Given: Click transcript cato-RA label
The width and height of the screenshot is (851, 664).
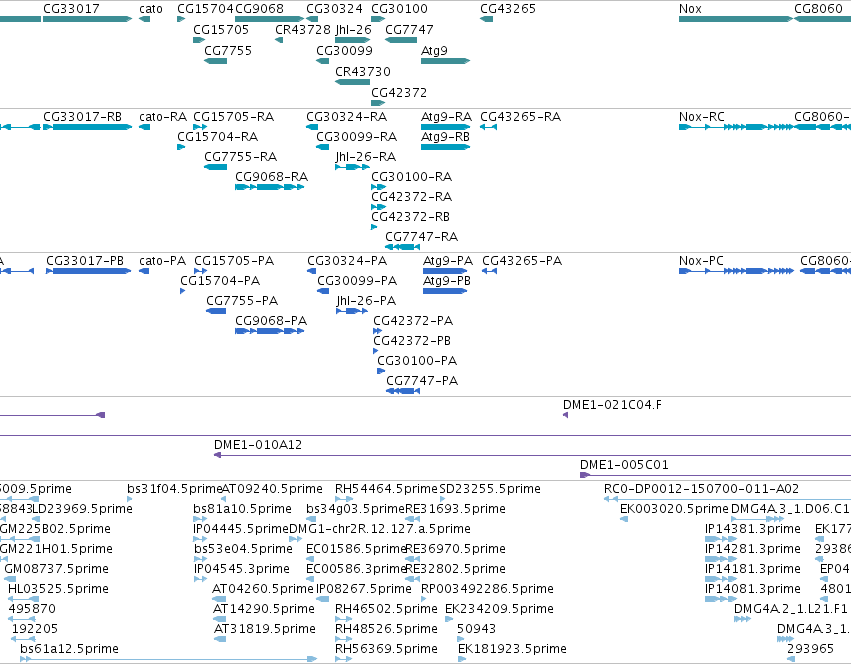Looking at the screenshot, I should 163,117.
